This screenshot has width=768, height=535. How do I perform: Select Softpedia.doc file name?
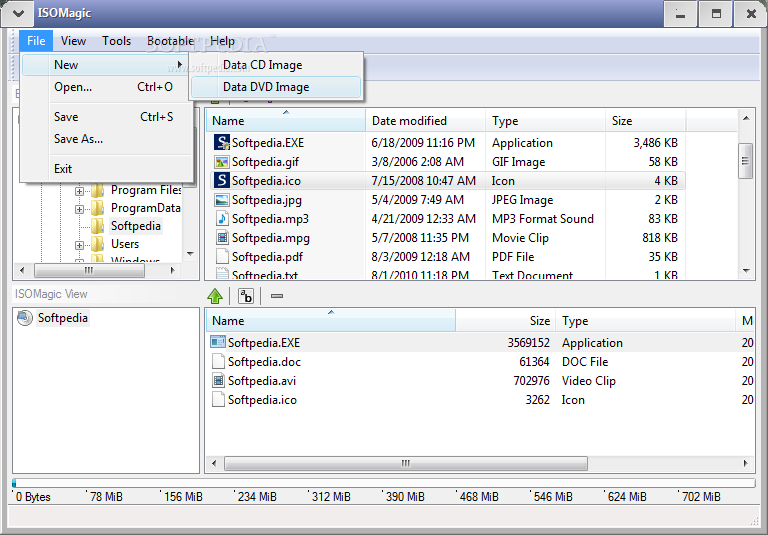pyautogui.click(x=264, y=362)
